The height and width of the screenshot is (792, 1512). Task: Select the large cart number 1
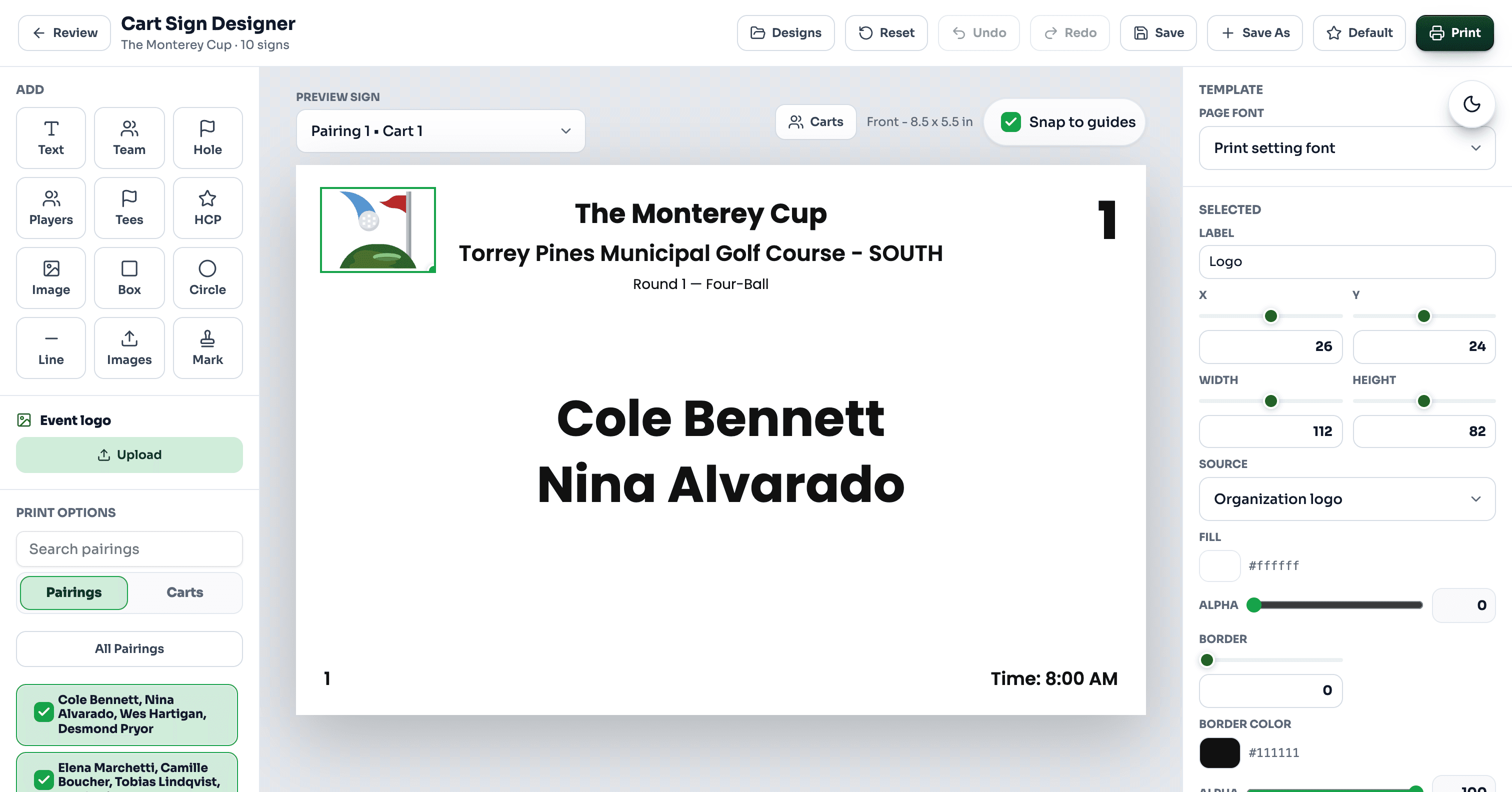coord(1106,219)
